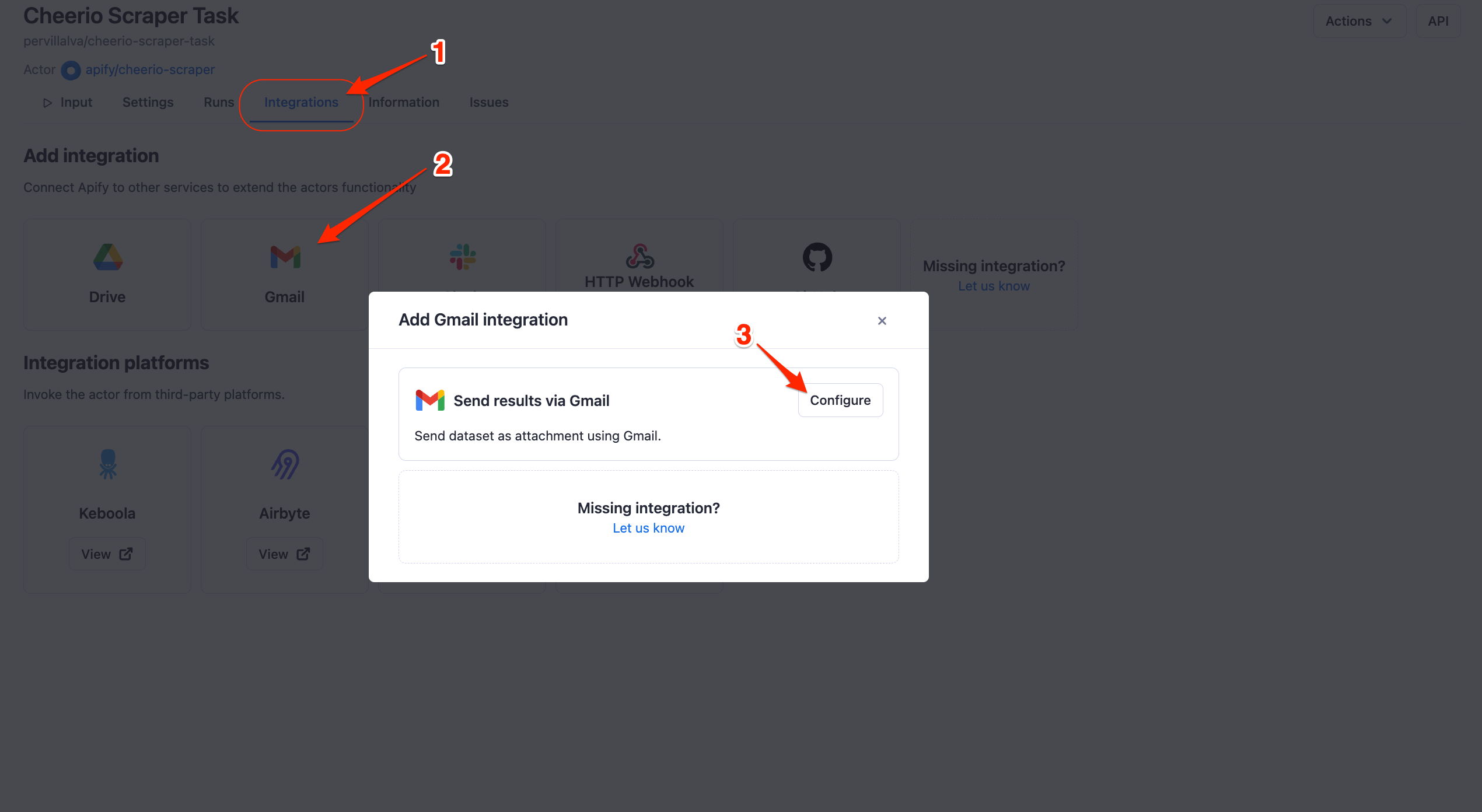The height and width of the screenshot is (812, 1482).
Task: Open the Settings tab
Action: tap(148, 102)
